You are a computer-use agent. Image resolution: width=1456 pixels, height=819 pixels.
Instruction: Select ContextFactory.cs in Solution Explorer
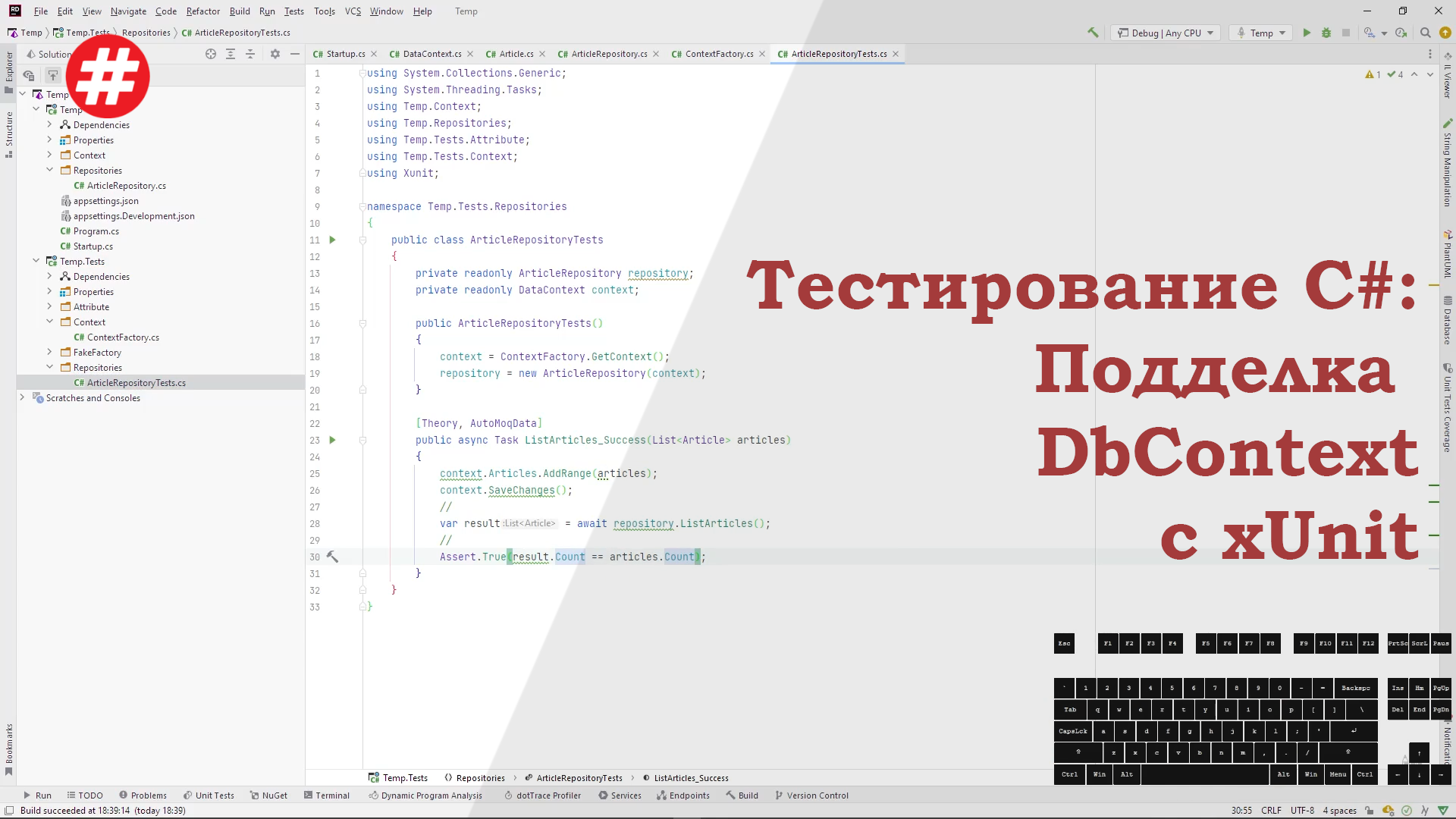point(121,337)
